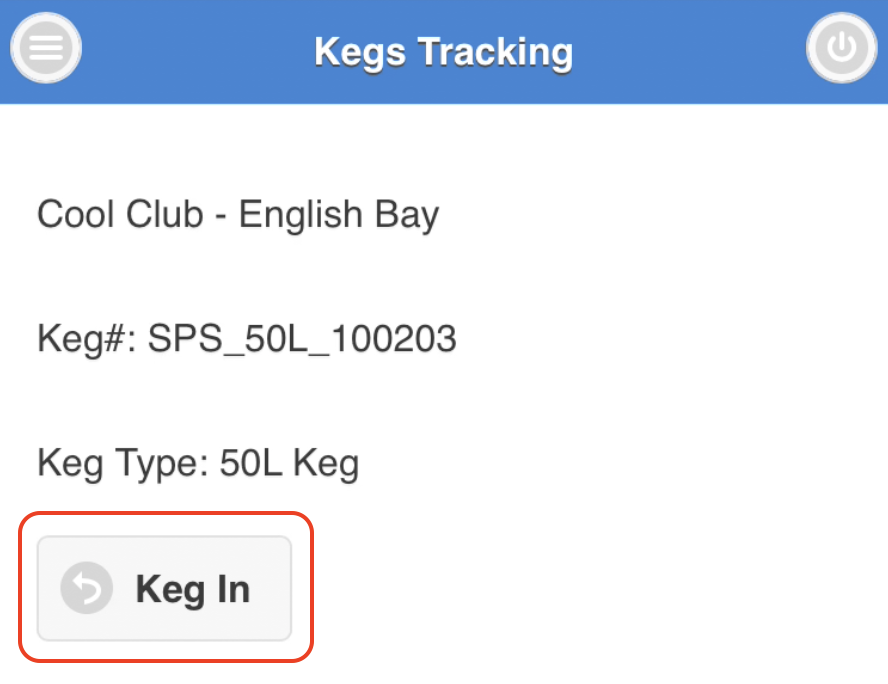Click the Keg Type: 50L Keg line
This screenshot has width=888, height=684.
[x=198, y=463]
